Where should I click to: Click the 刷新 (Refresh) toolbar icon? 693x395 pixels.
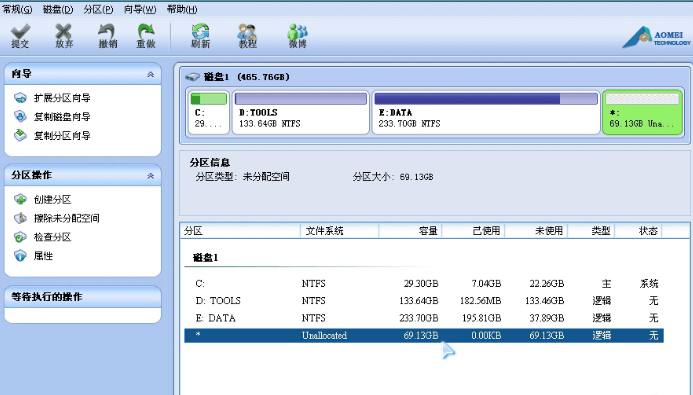(x=200, y=31)
